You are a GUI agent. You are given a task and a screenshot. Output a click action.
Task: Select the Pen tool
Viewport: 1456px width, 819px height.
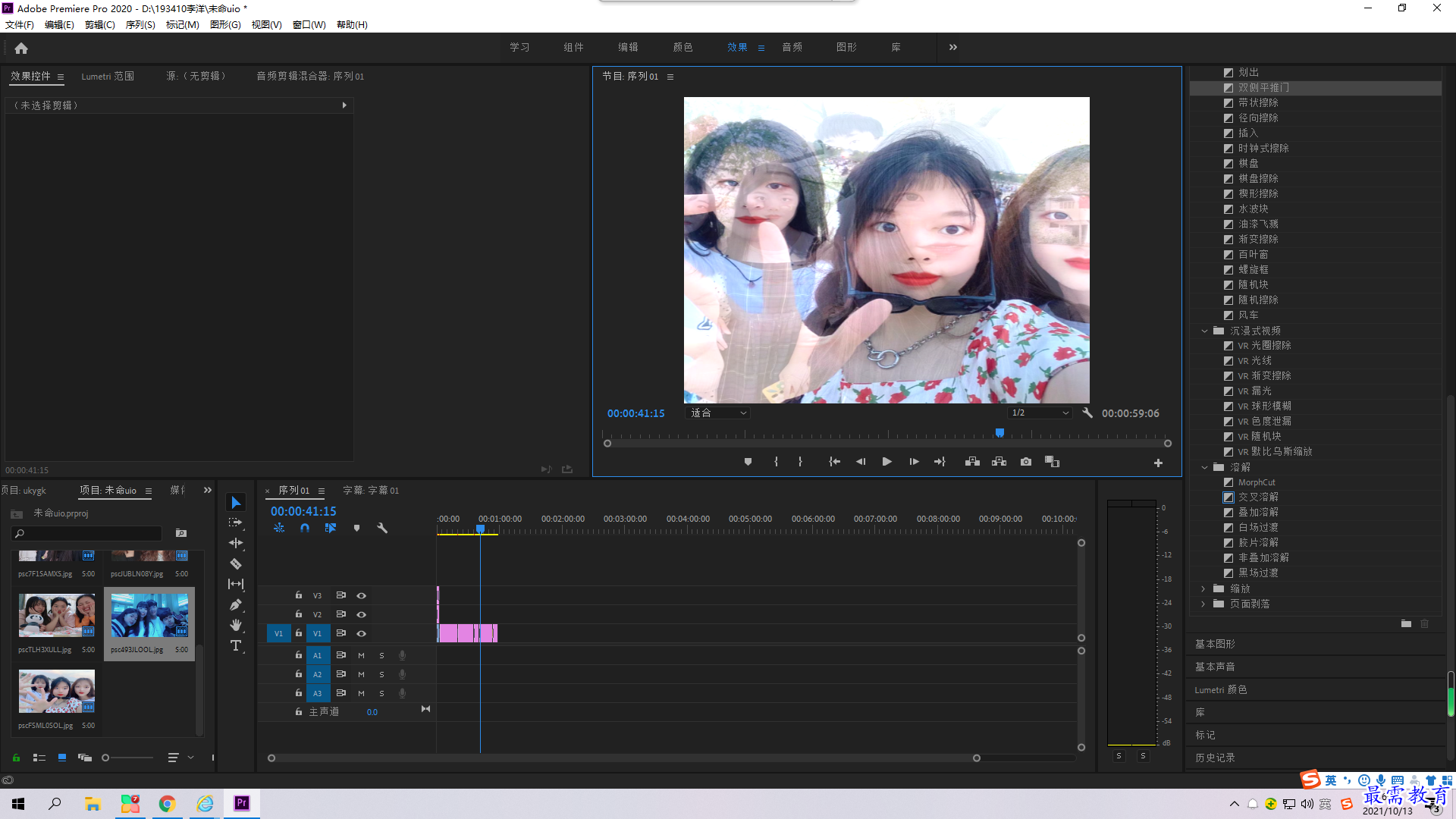[x=236, y=604]
